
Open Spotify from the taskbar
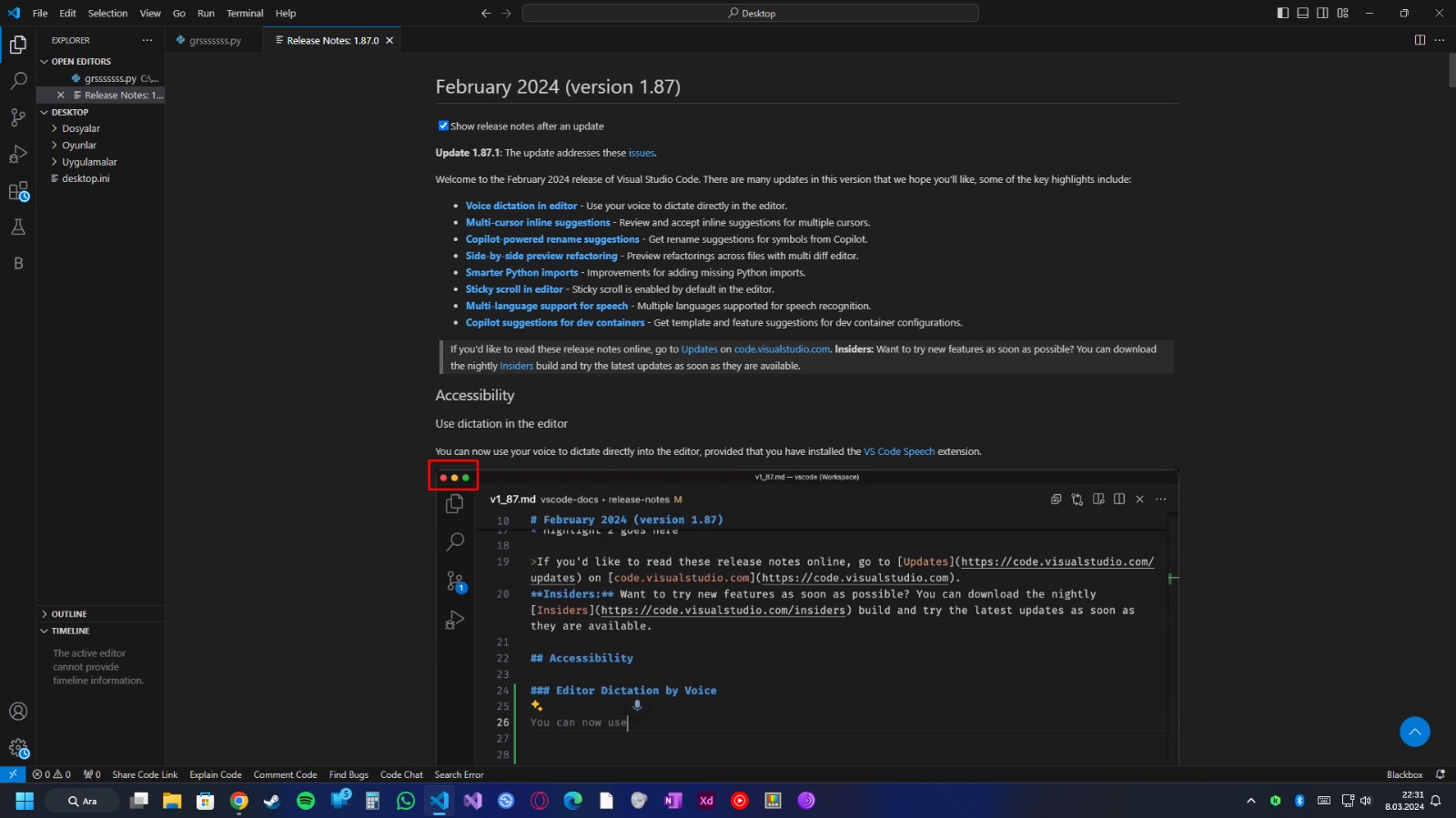click(x=306, y=801)
